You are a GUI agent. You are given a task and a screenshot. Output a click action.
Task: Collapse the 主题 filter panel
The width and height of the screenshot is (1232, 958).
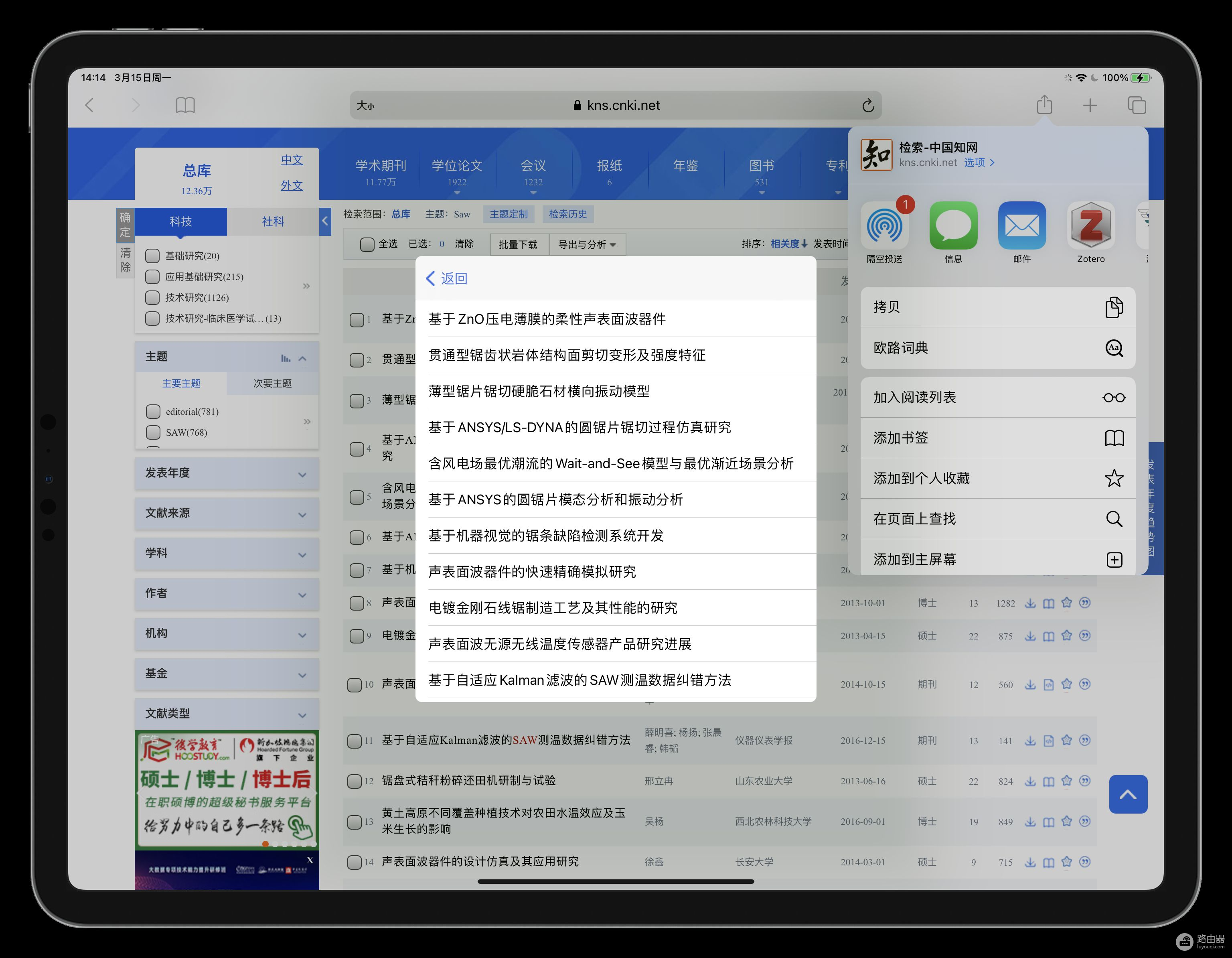302,358
